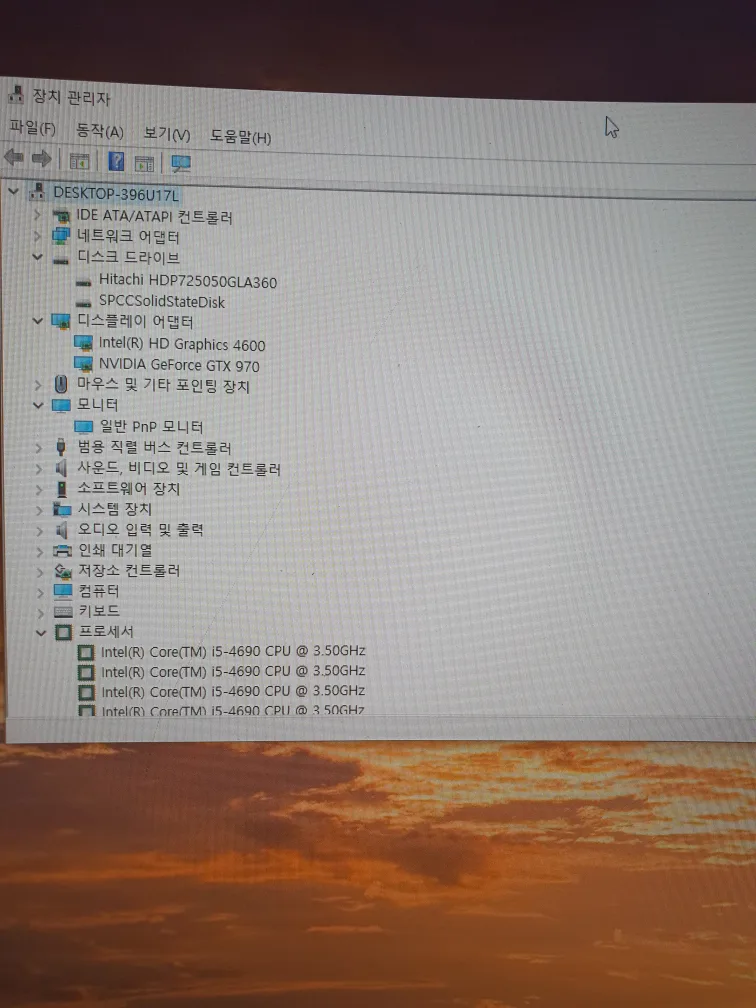756x1008 pixels.
Task: Click the Forward arrow toolbar icon
Action: coord(41,158)
